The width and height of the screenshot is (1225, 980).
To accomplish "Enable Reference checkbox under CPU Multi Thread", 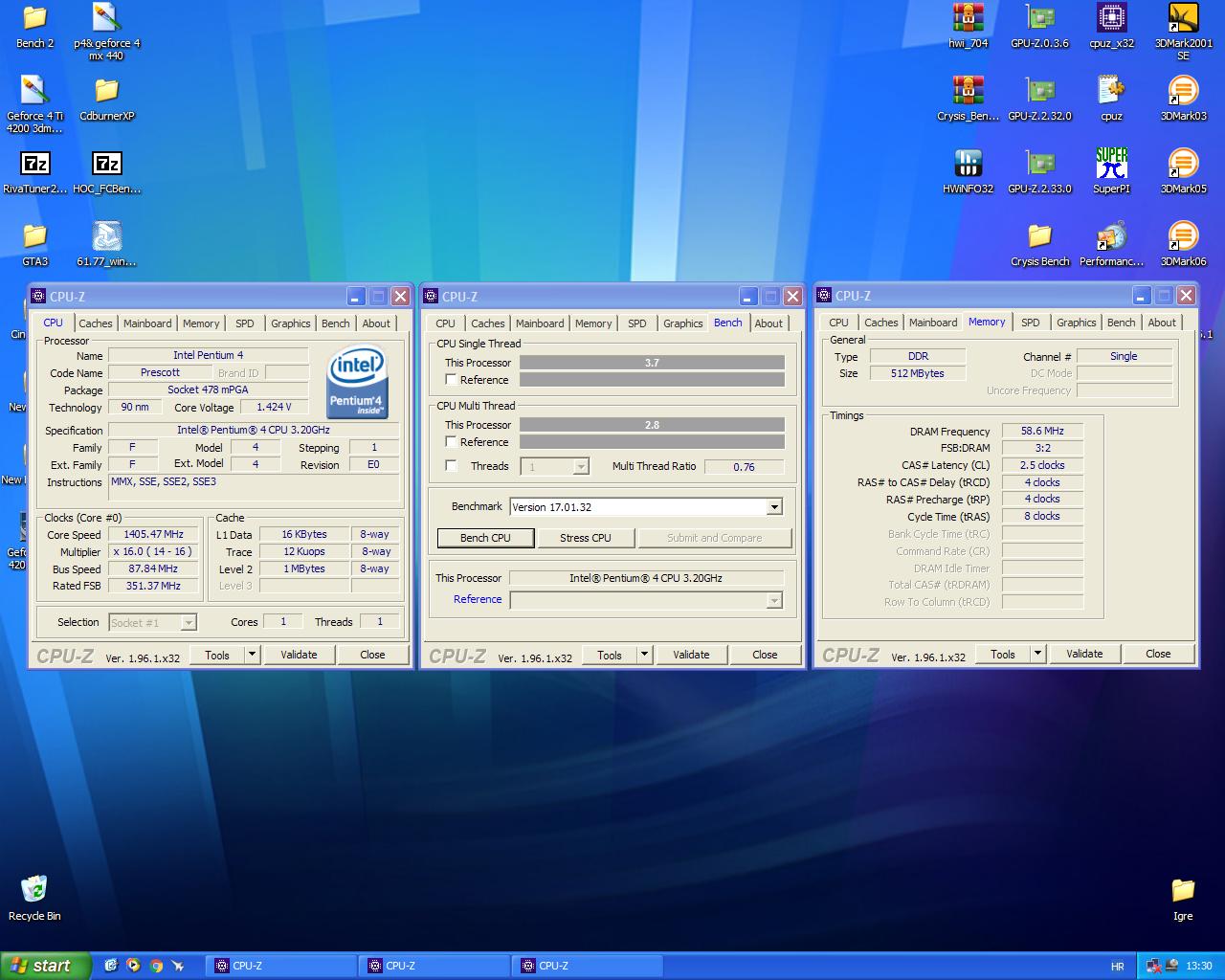I will (451, 442).
